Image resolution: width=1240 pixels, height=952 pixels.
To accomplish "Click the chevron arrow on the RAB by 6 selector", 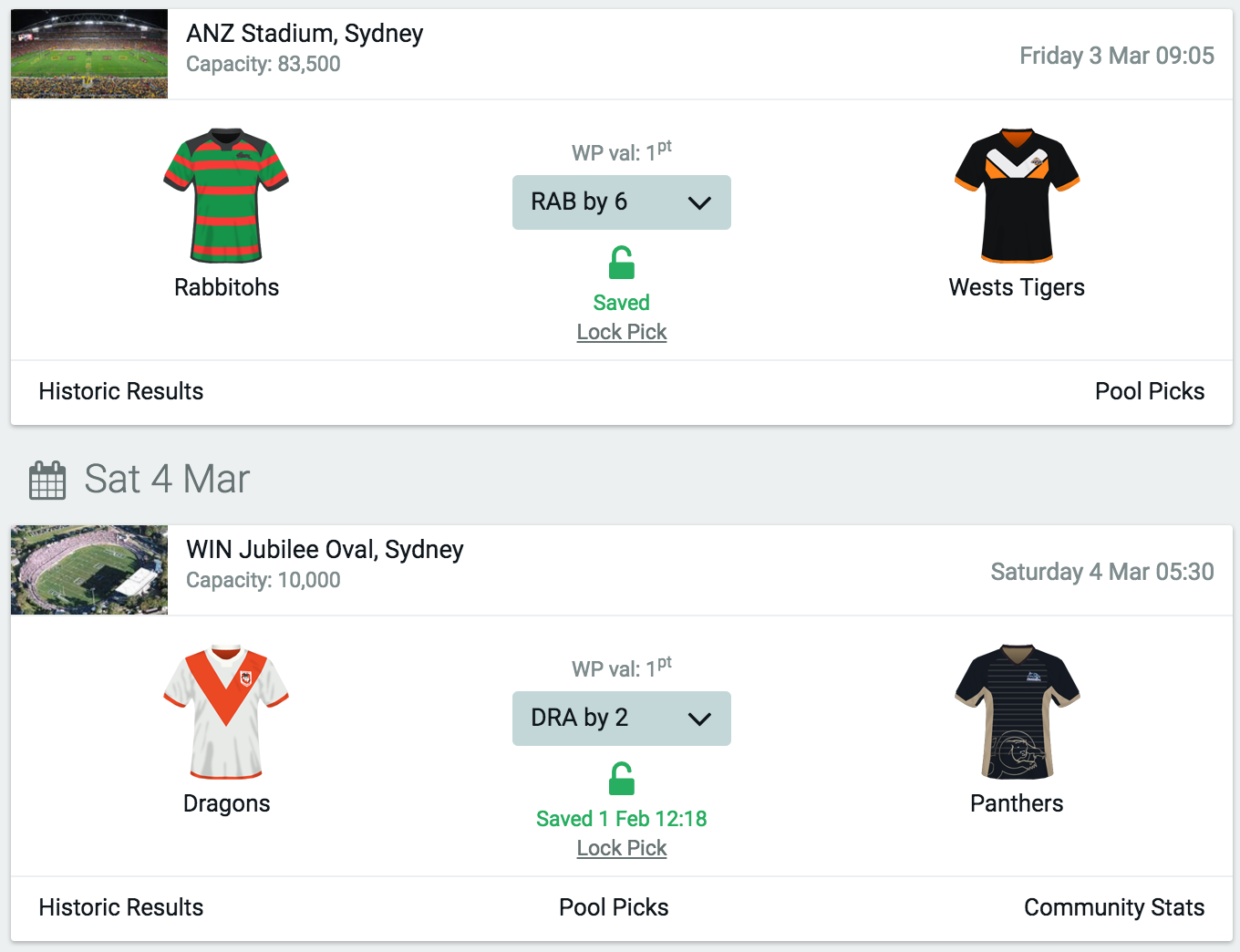I will coord(700,202).
